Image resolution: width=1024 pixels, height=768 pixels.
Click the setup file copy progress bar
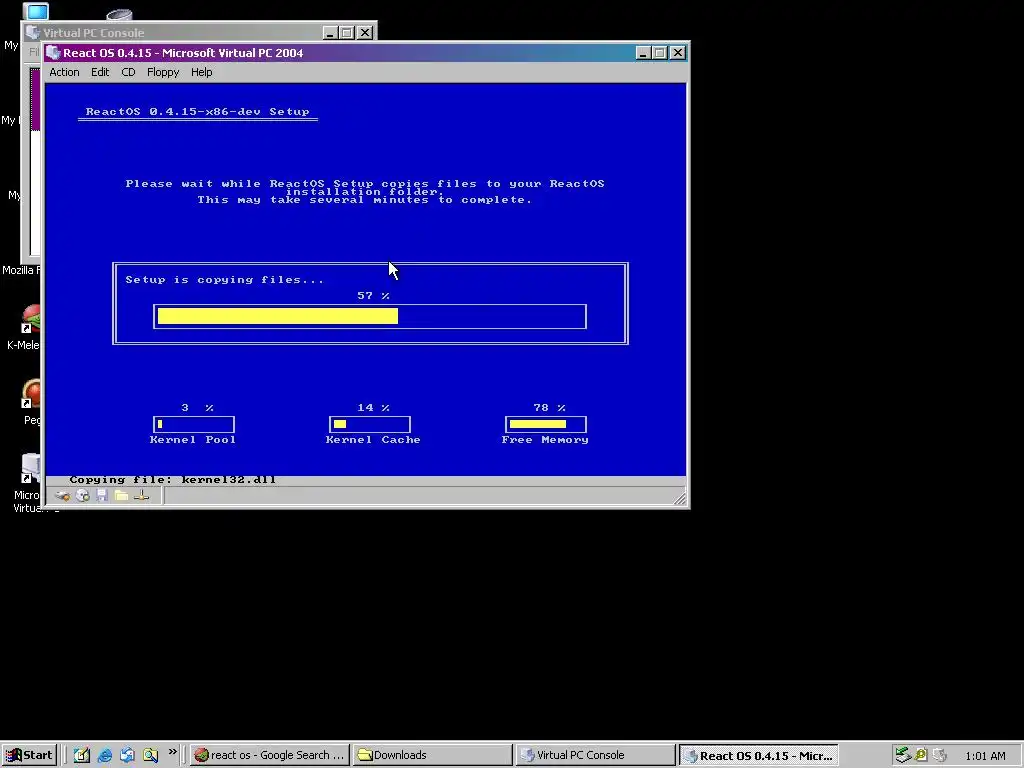[x=370, y=316]
